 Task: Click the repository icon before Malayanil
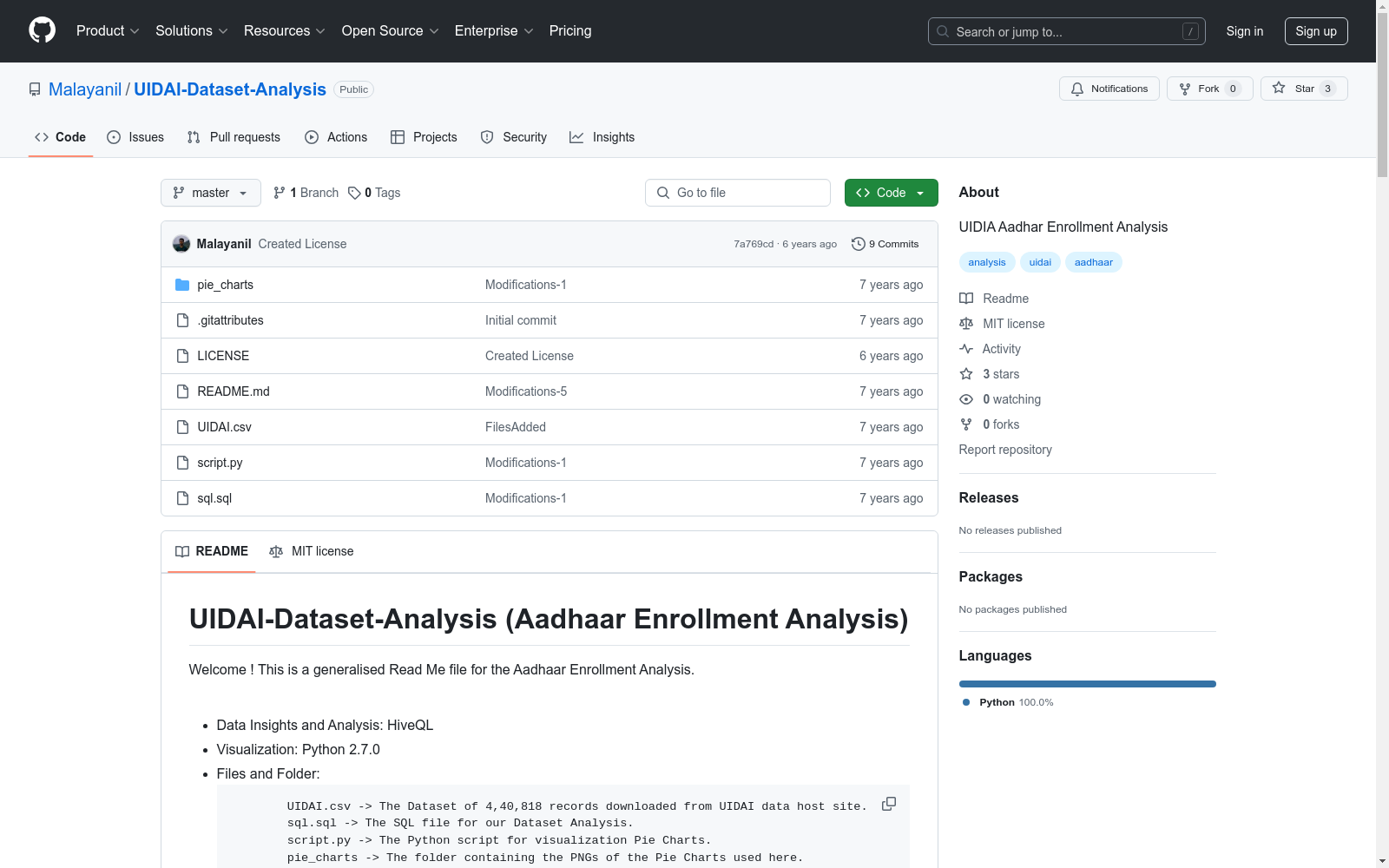point(35,89)
